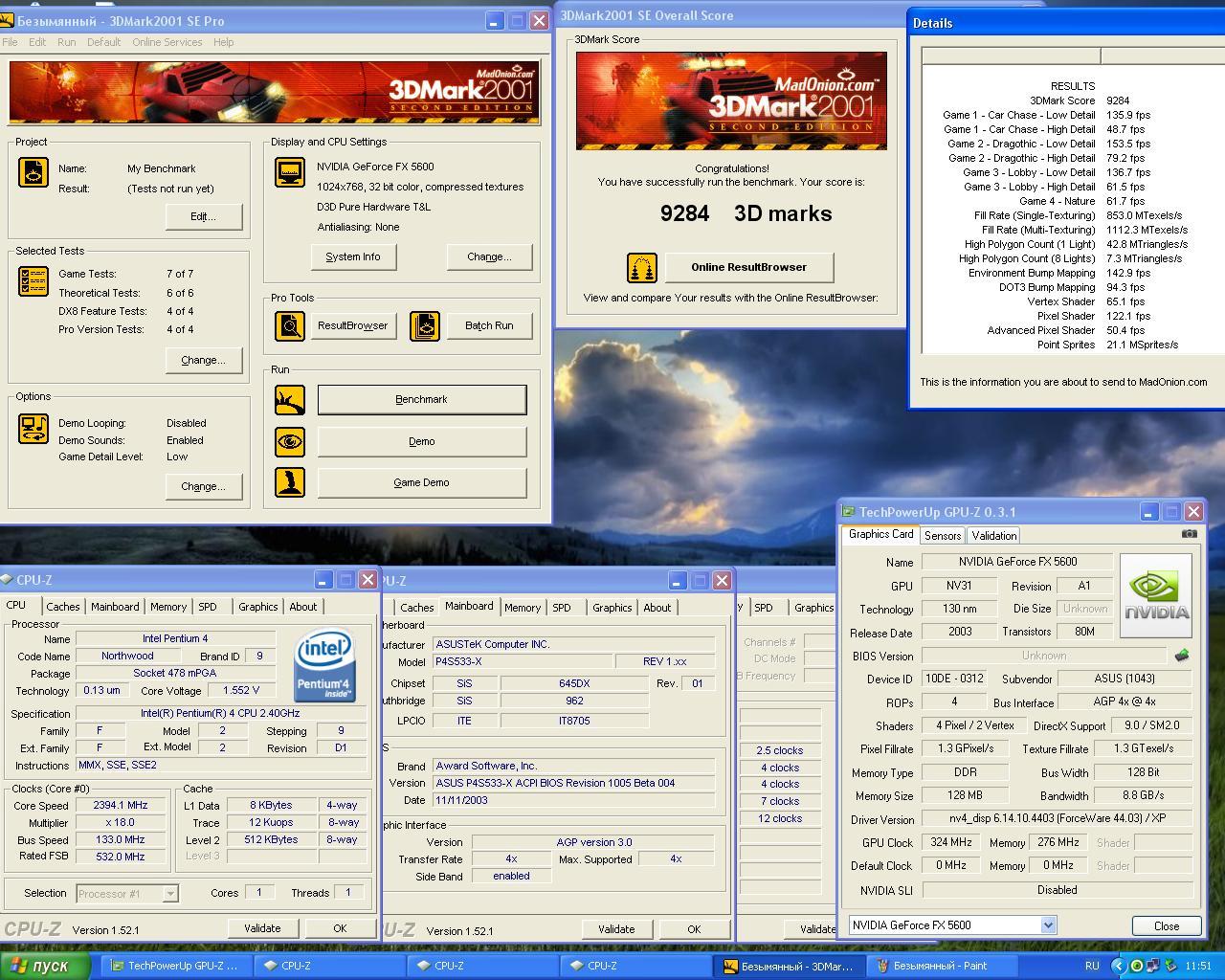
Task: Click the Demo eye icon
Action: 290,441
